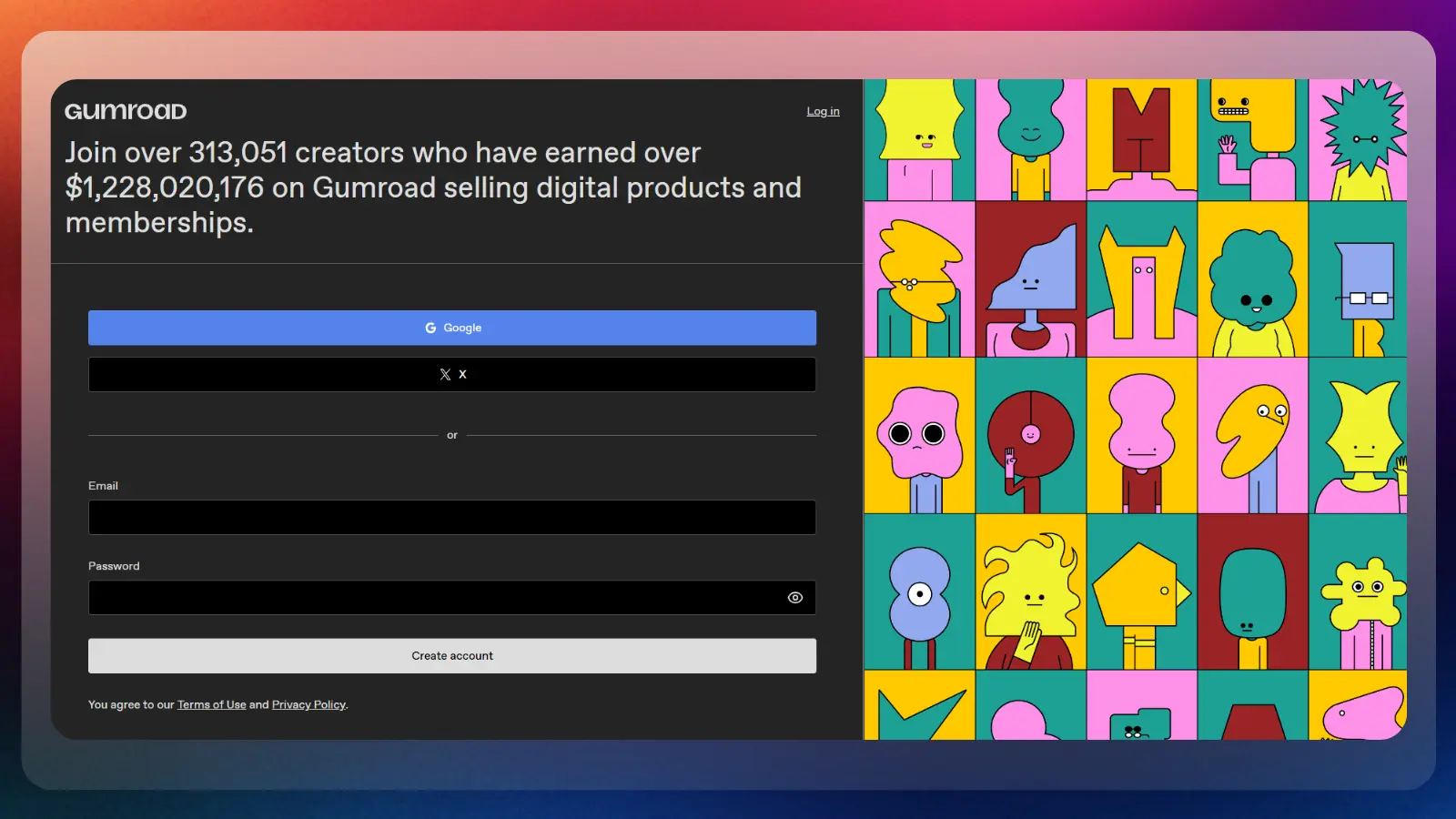Sign up with the Google button
The width and height of the screenshot is (1456, 819).
[x=452, y=328]
